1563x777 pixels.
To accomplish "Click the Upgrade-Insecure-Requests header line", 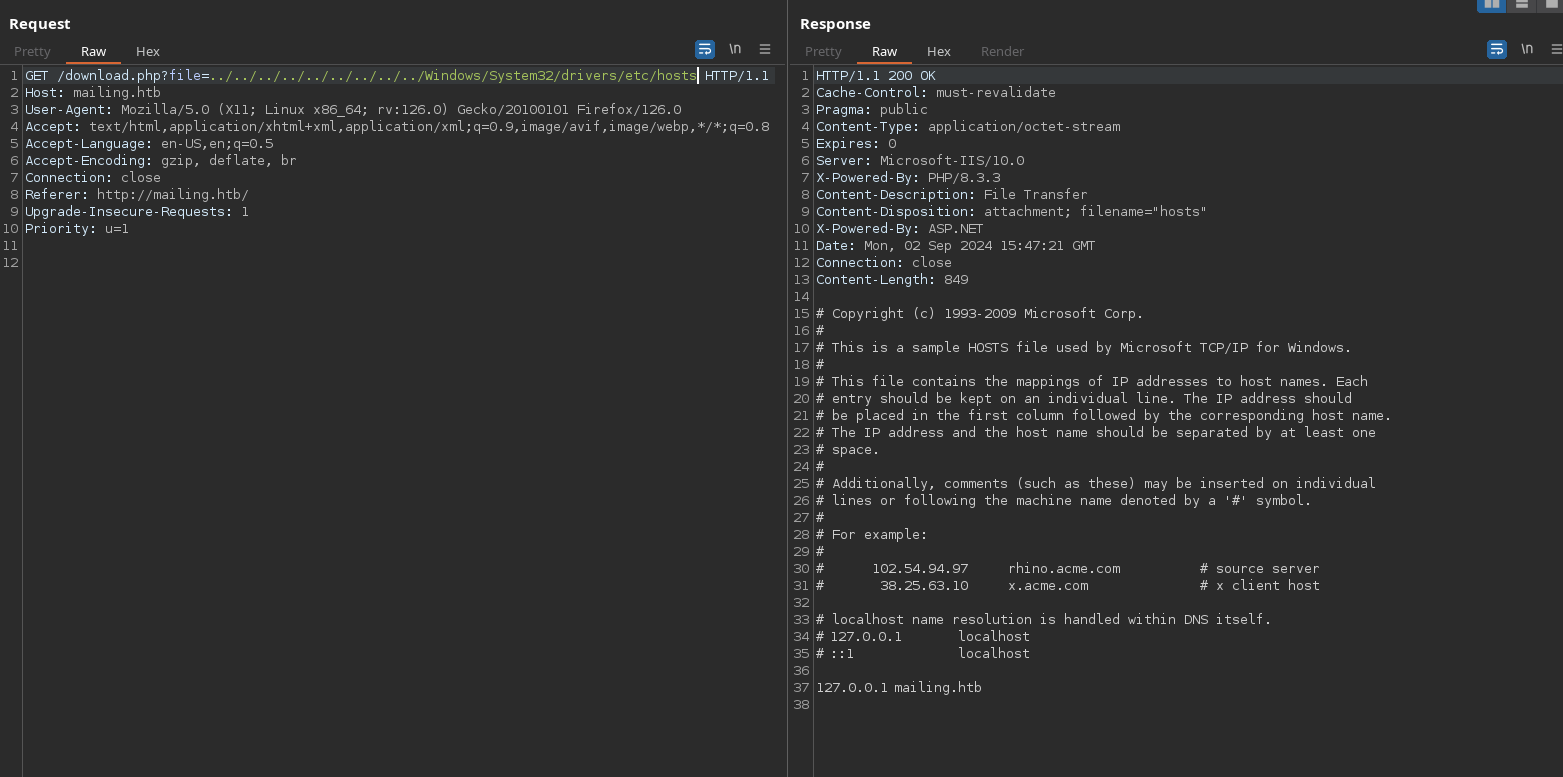I will [137, 212].
